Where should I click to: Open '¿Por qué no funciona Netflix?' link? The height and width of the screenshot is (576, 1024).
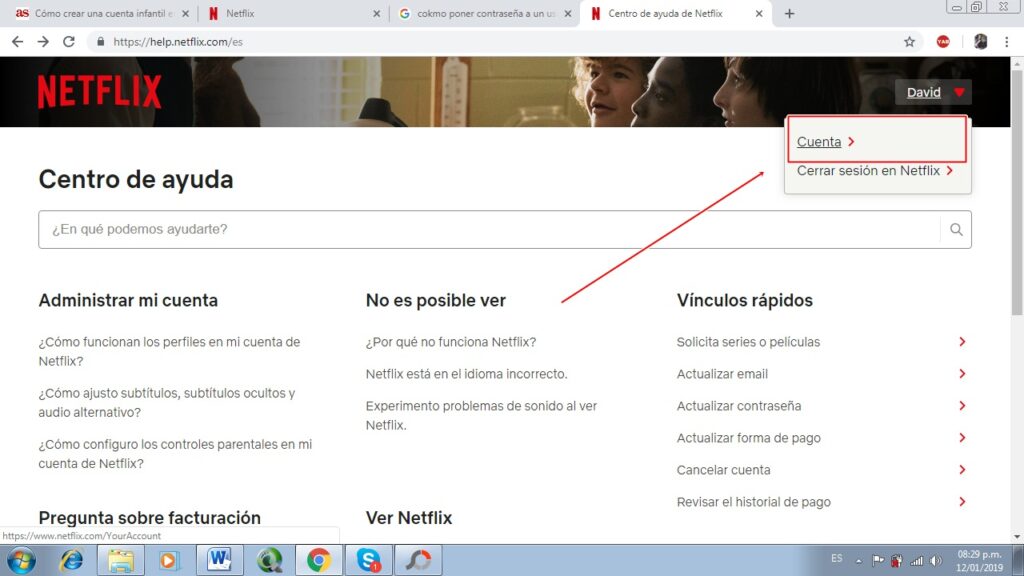(x=451, y=342)
